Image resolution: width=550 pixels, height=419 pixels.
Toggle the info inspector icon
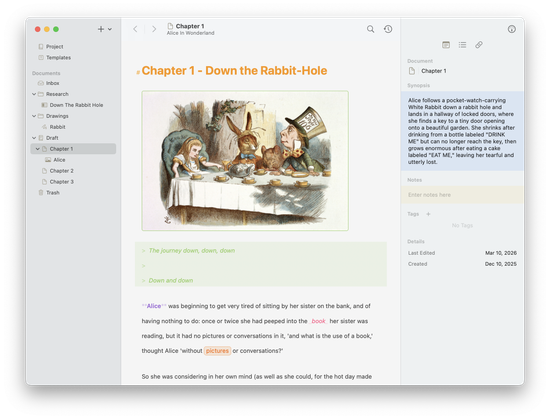(511, 29)
